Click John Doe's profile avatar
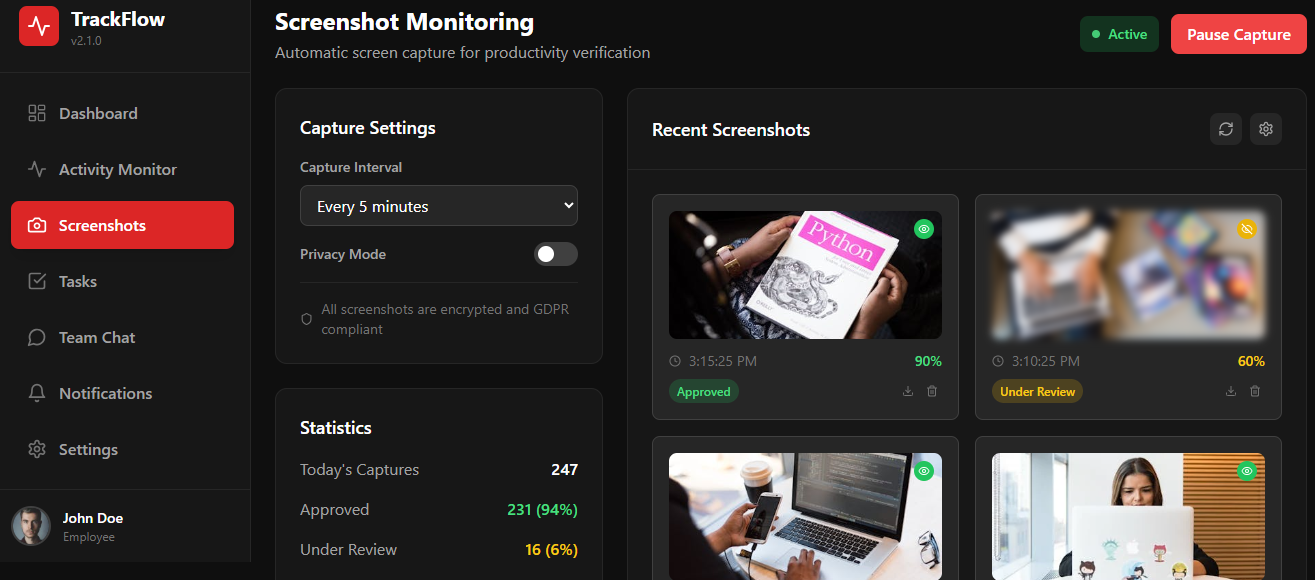Screen dimensions: 1315x580 click(x=31, y=526)
